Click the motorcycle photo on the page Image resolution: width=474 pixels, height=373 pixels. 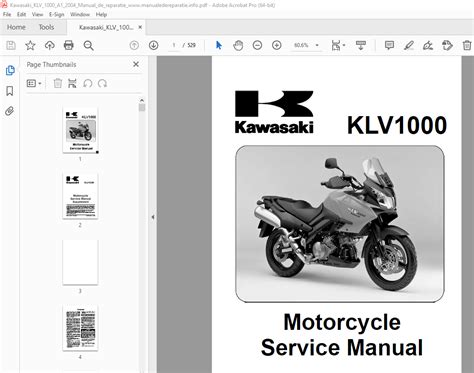tap(340, 224)
